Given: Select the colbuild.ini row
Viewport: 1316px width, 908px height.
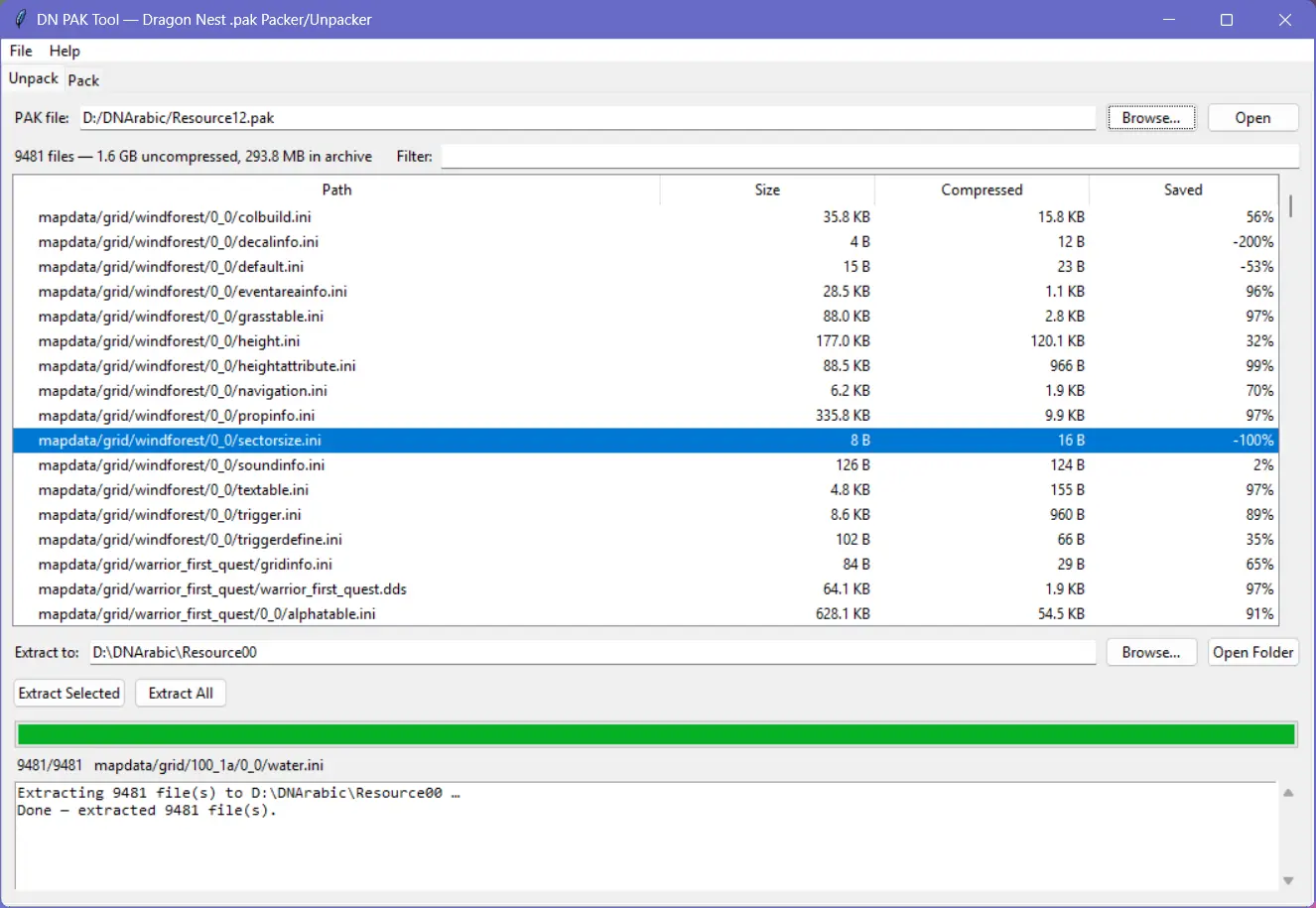Looking at the screenshot, I should (645, 216).
